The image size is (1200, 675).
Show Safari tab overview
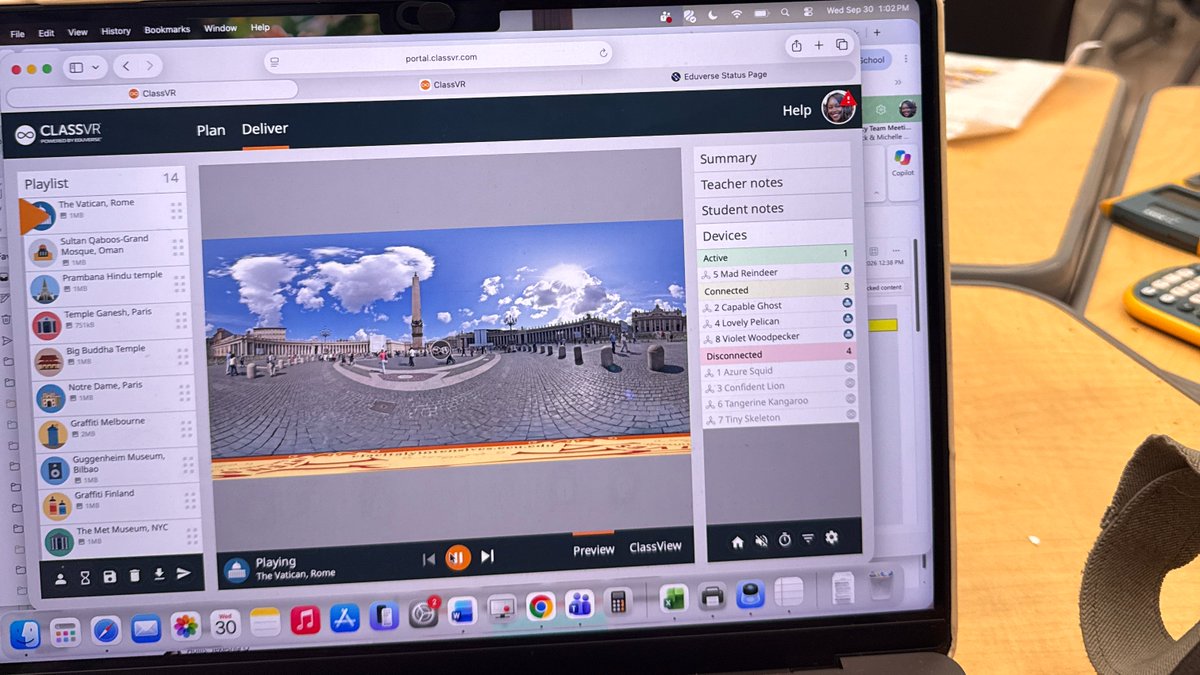click(842, 45)
